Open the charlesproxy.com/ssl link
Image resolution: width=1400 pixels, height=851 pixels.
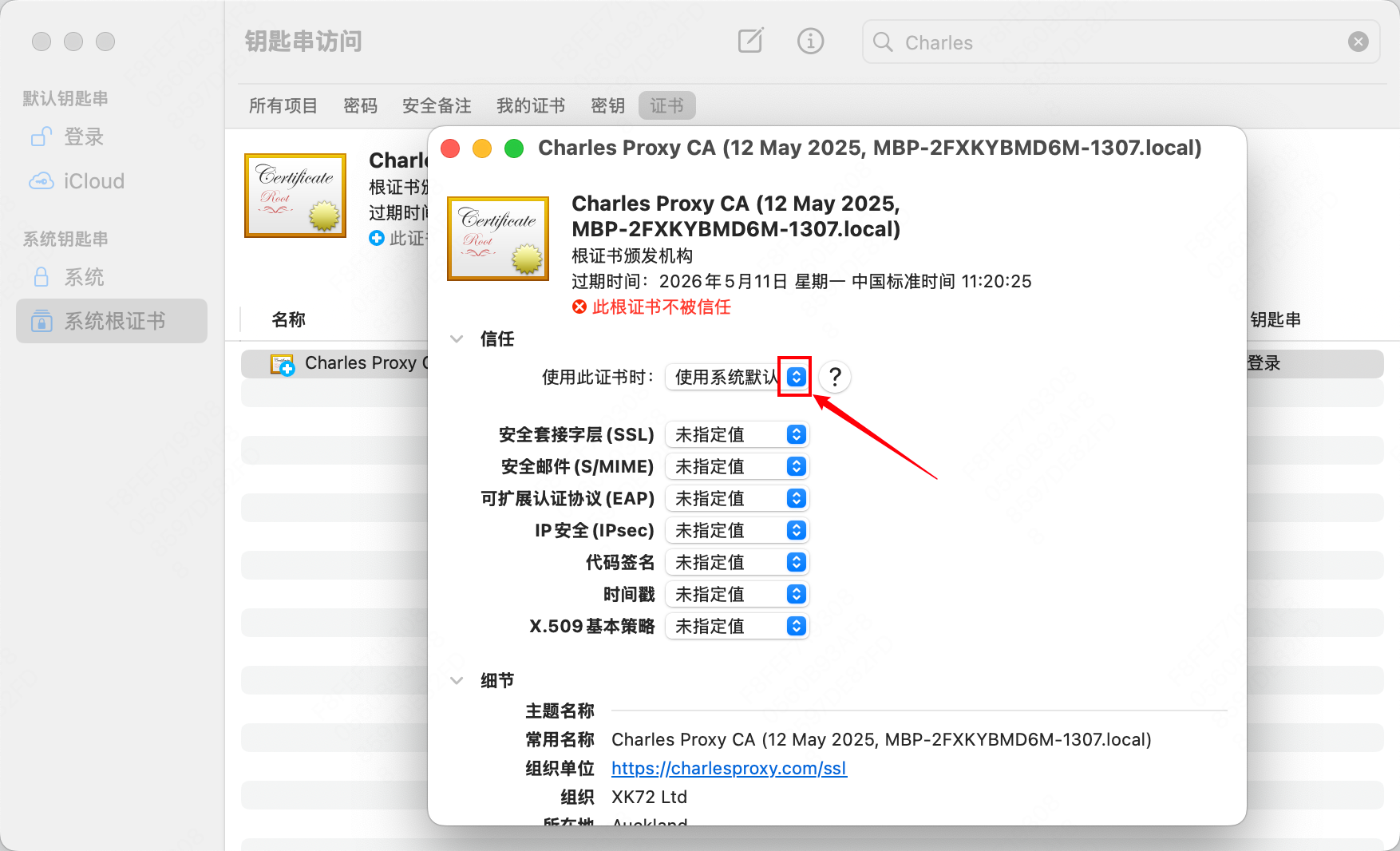[729, 768]
